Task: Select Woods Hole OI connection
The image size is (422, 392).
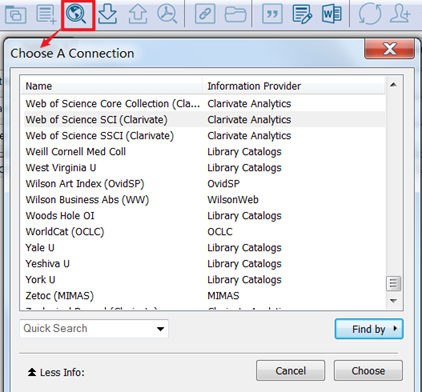Action: click(x=204, y=216)
